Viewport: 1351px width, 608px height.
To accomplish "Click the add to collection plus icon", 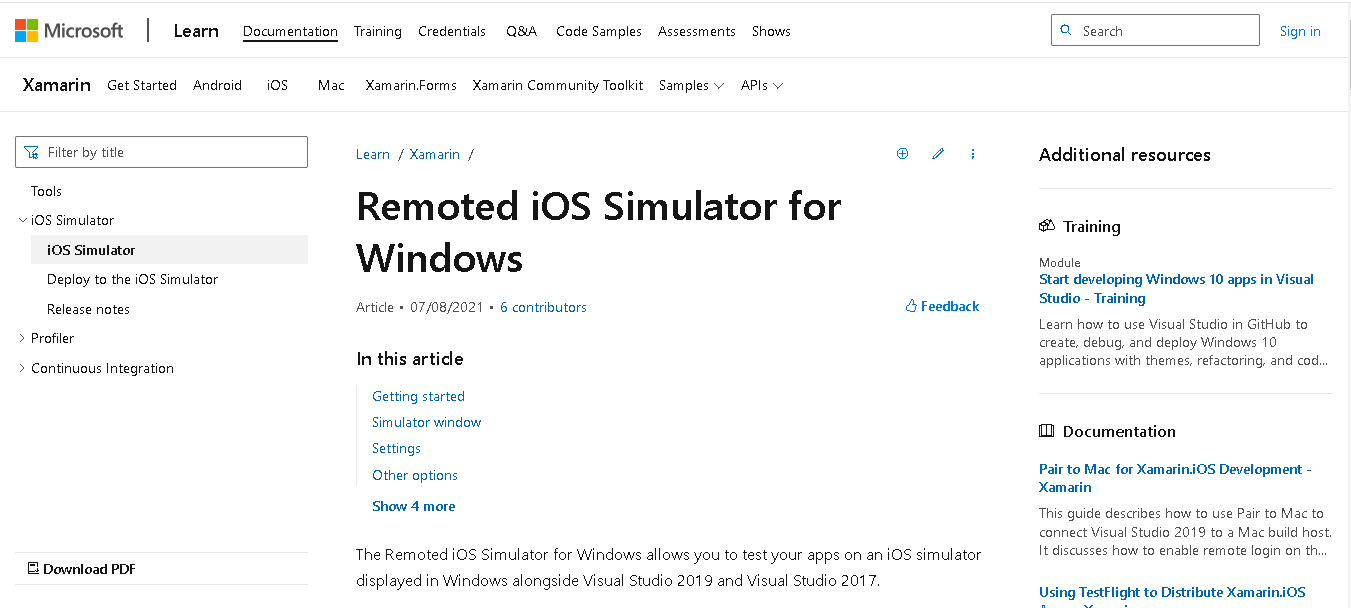I will pyautogui.click(x=902, y=154).
